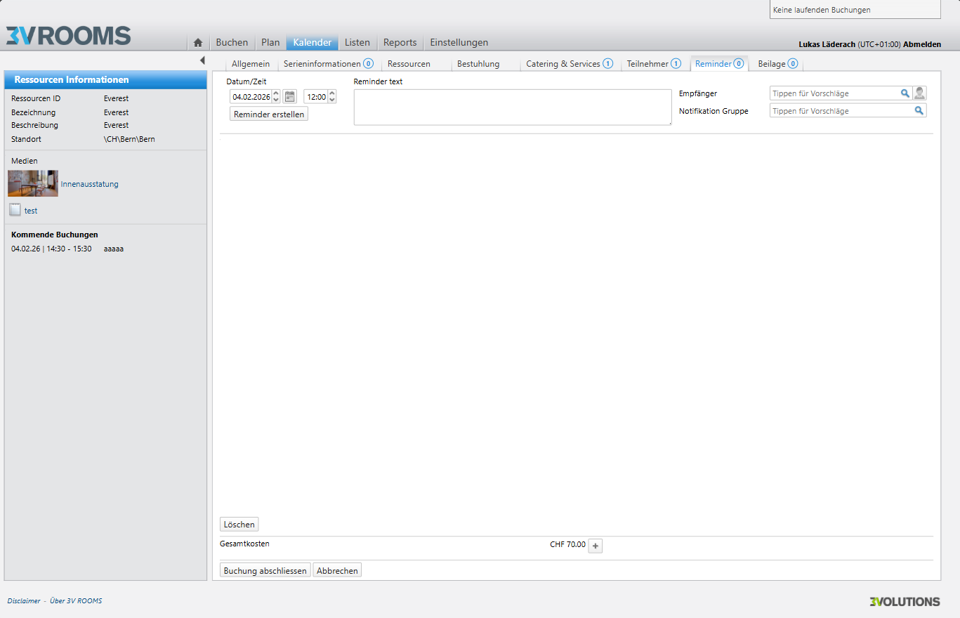Collapse the left sidebar with the arrow

coord(202,61)
